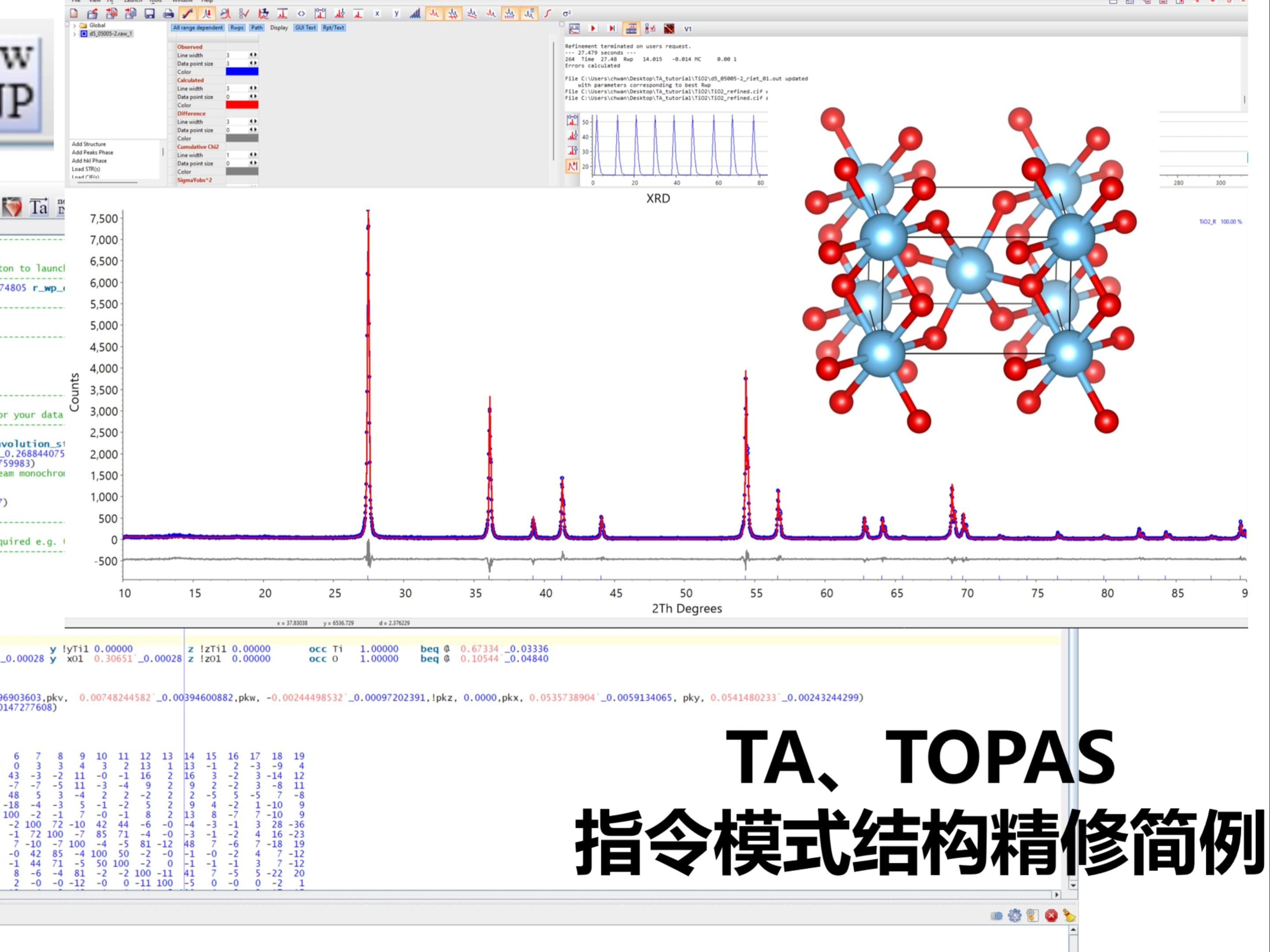Click the gear icon in bottom status bar
Image resolution: width=1270 pixels, height=952 pixels.
tap(1015, 915)
